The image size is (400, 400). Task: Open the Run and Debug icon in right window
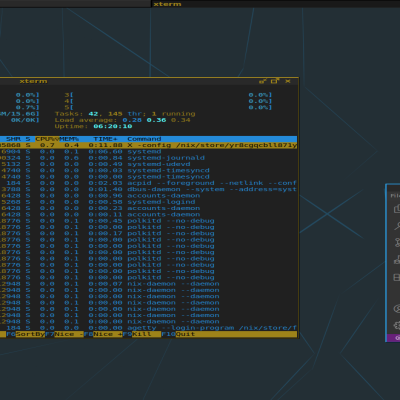click(x=397, y=260)
